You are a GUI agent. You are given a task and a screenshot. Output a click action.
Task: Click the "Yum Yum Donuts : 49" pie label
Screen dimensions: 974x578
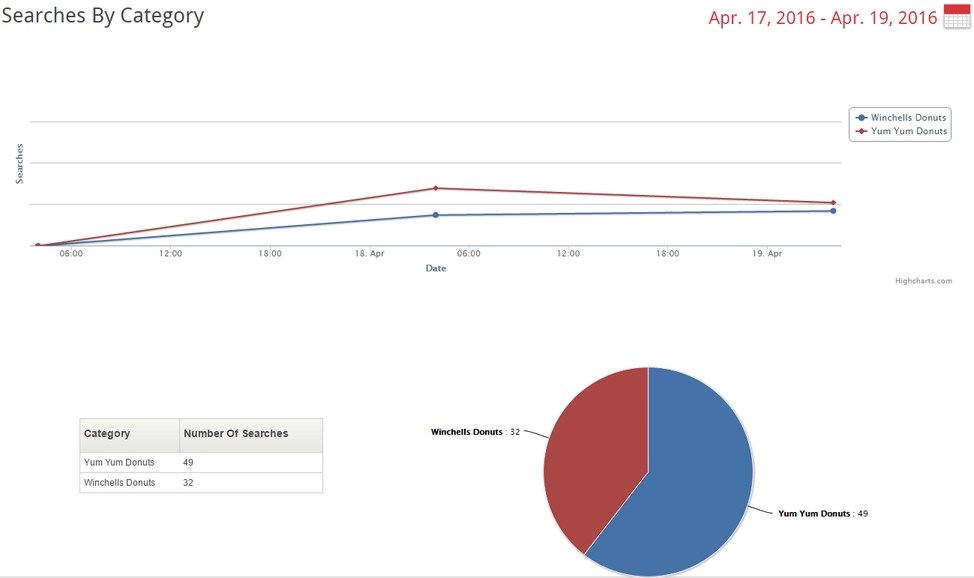pos(823,513)
